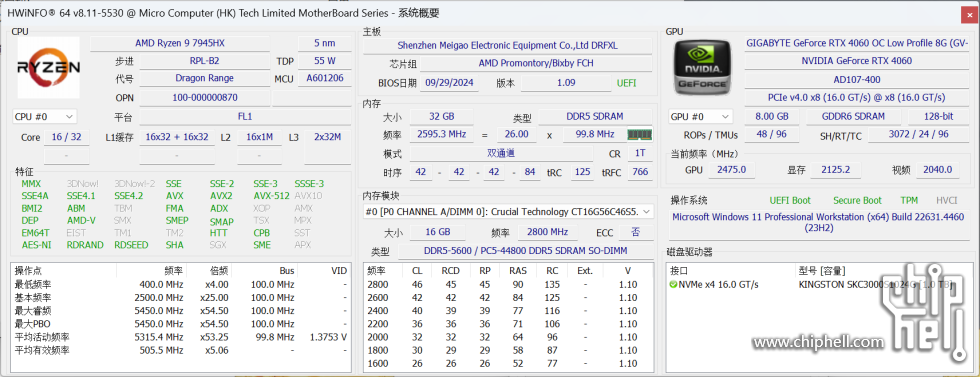
Task: Click the GDDR6 SDRAM memory type field
Action: pos(853,116)
